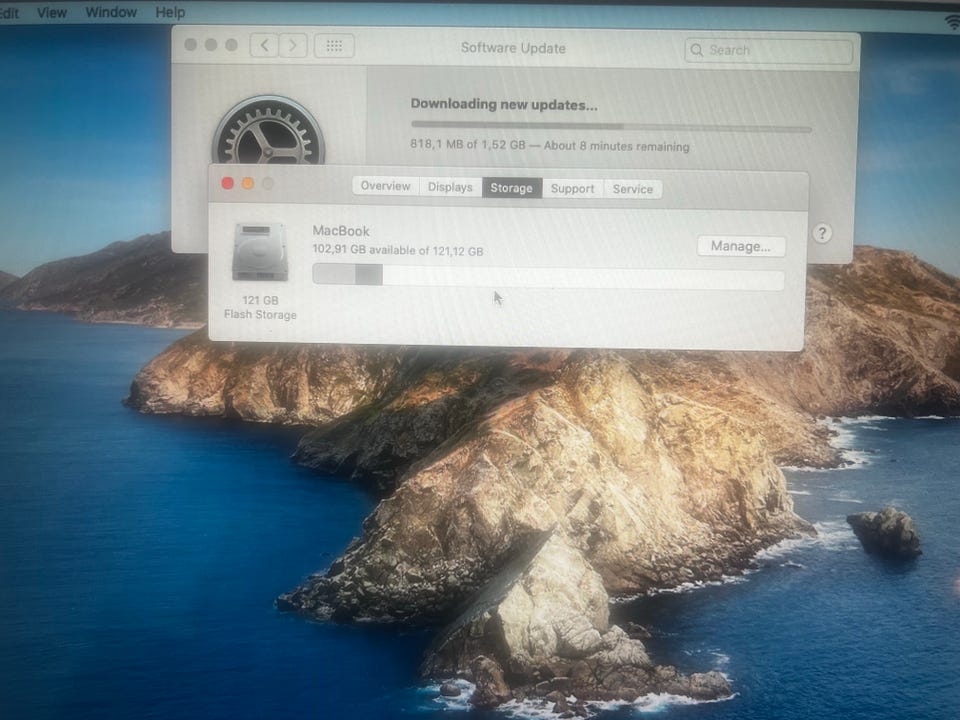Click '818,1 MB of 1,52 GB' status text
This screenshot has width=960, height=720.
tap(468, 144)
